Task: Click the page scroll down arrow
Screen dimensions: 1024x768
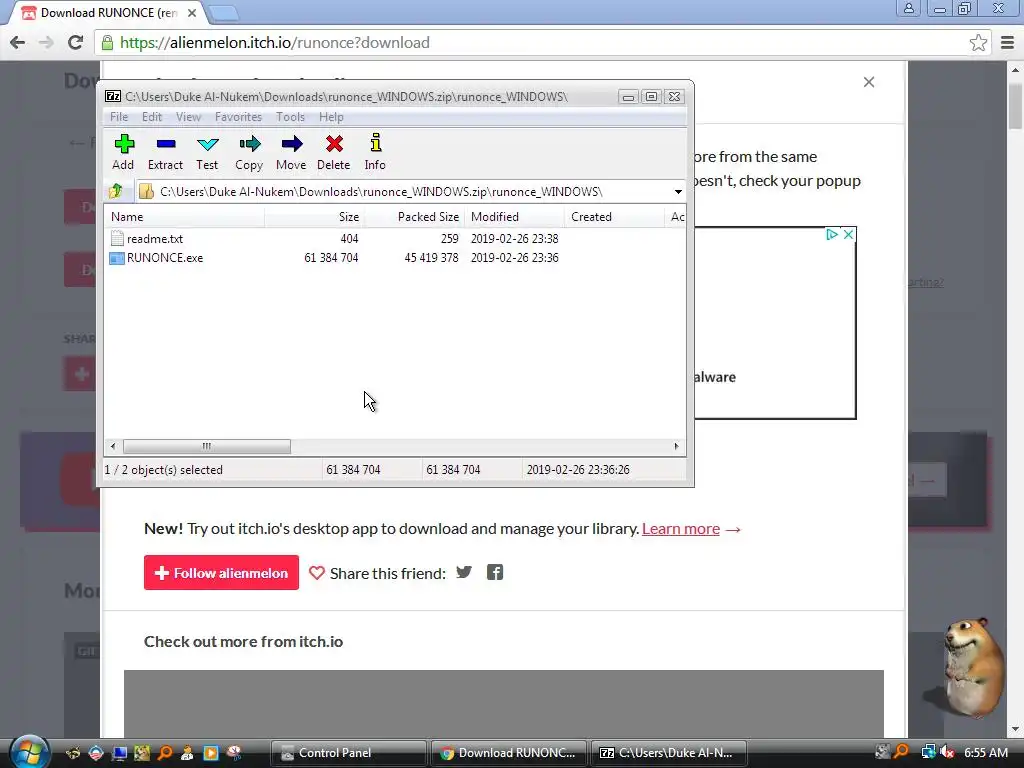Action: tap(1015, 729)
